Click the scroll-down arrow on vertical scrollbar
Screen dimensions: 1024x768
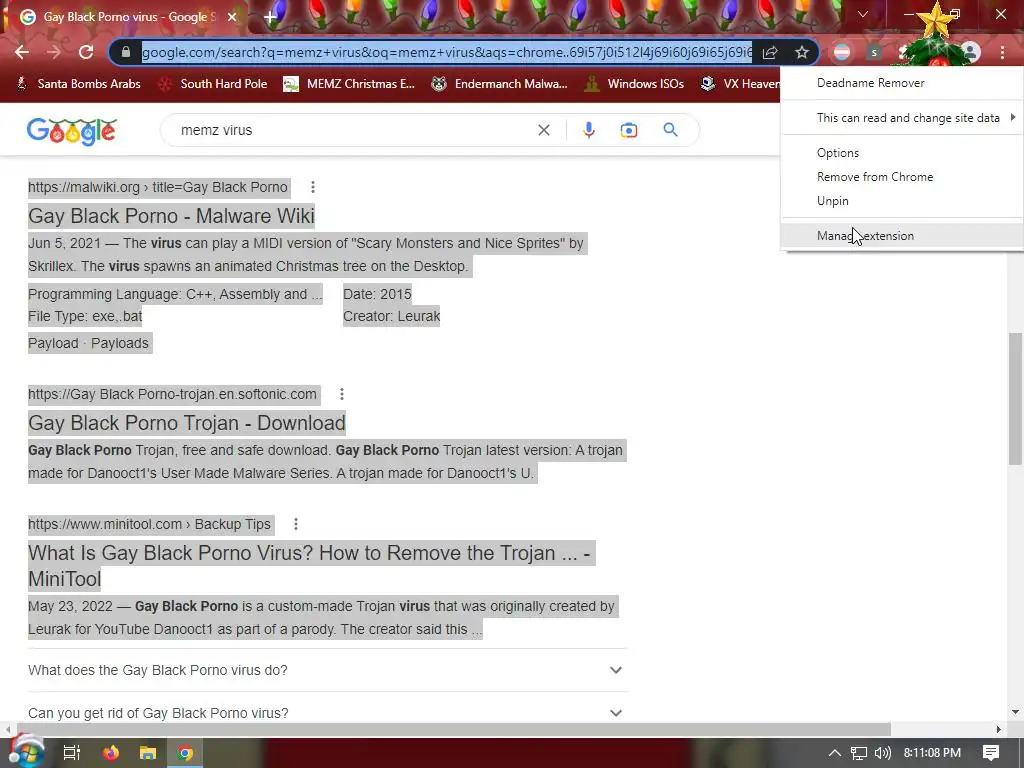(1016, 712)
